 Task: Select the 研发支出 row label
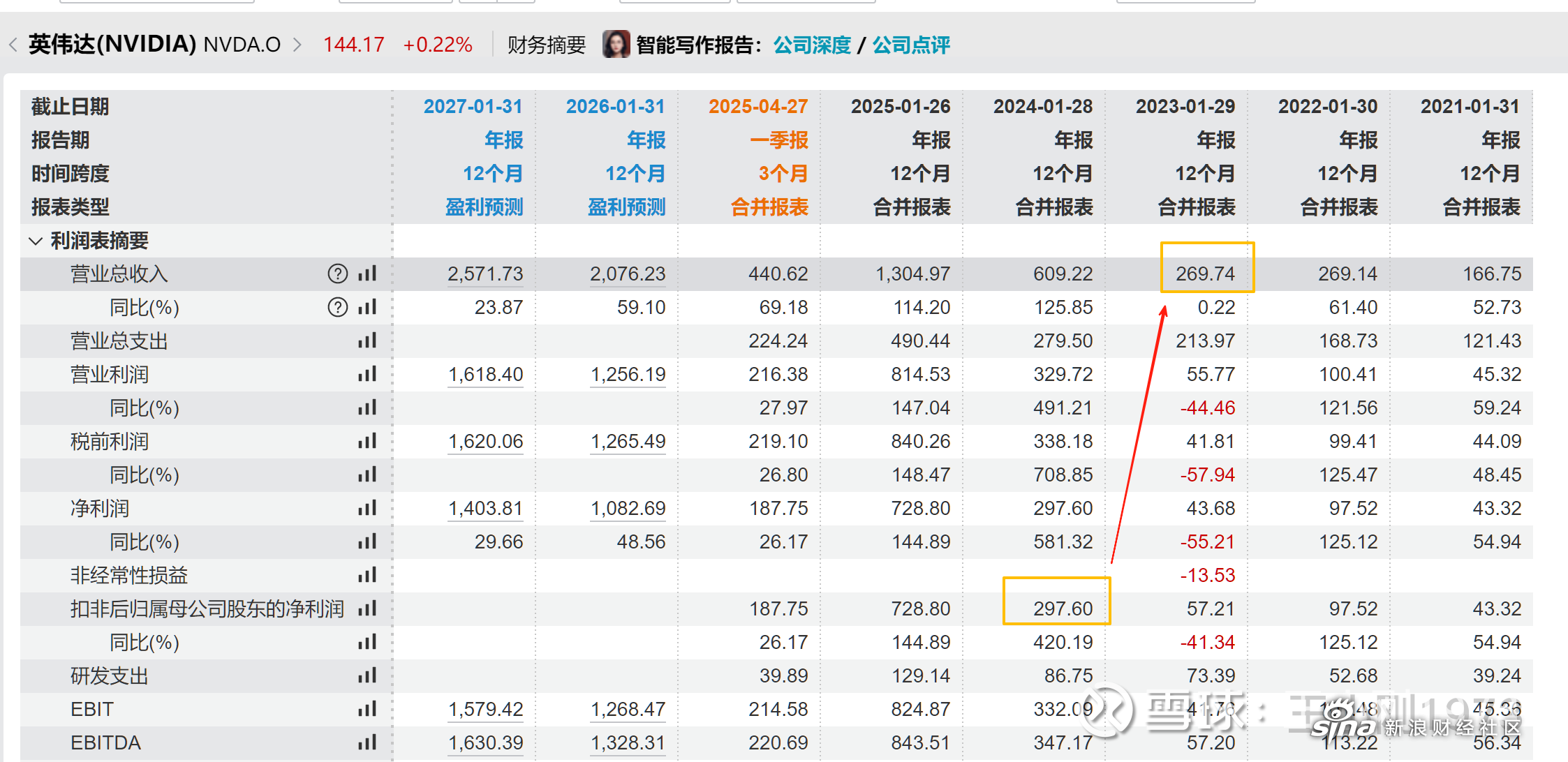pyautogui.click(x=110, y=675)
